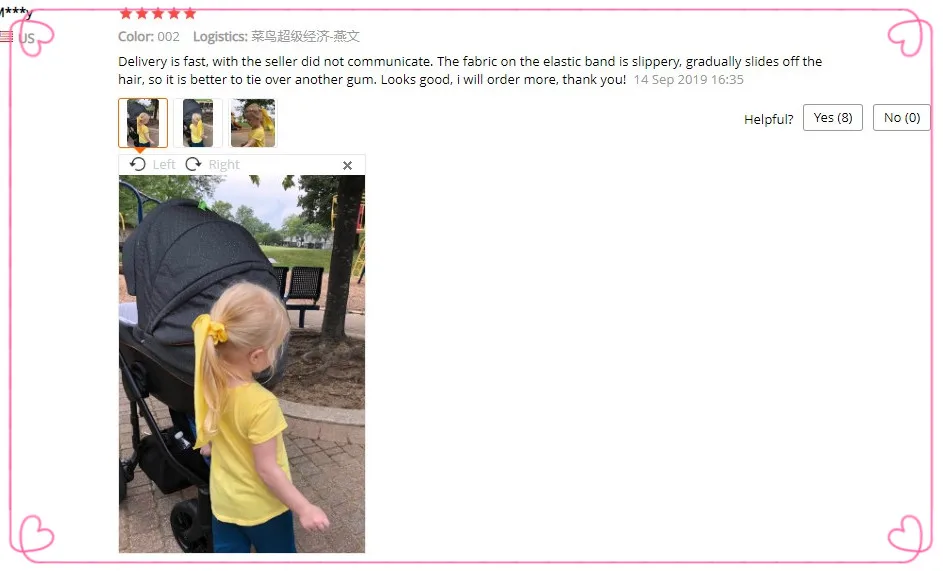Click the US flag icon beside reviewer
943x571 pixels.
(7, 37)
